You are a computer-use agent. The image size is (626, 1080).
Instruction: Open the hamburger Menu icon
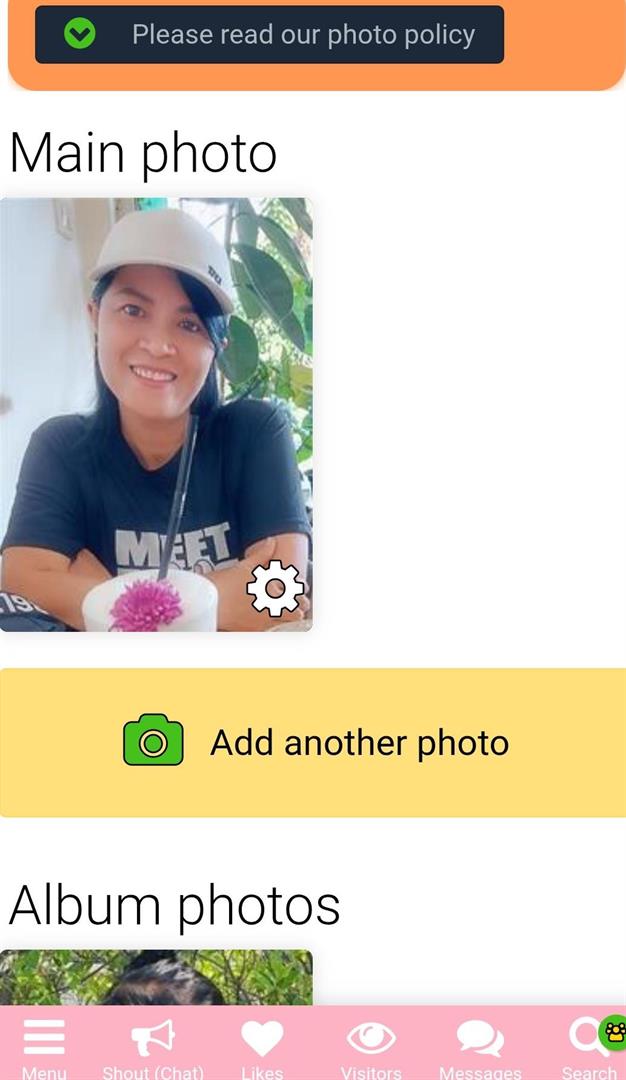click(44, 1037)
